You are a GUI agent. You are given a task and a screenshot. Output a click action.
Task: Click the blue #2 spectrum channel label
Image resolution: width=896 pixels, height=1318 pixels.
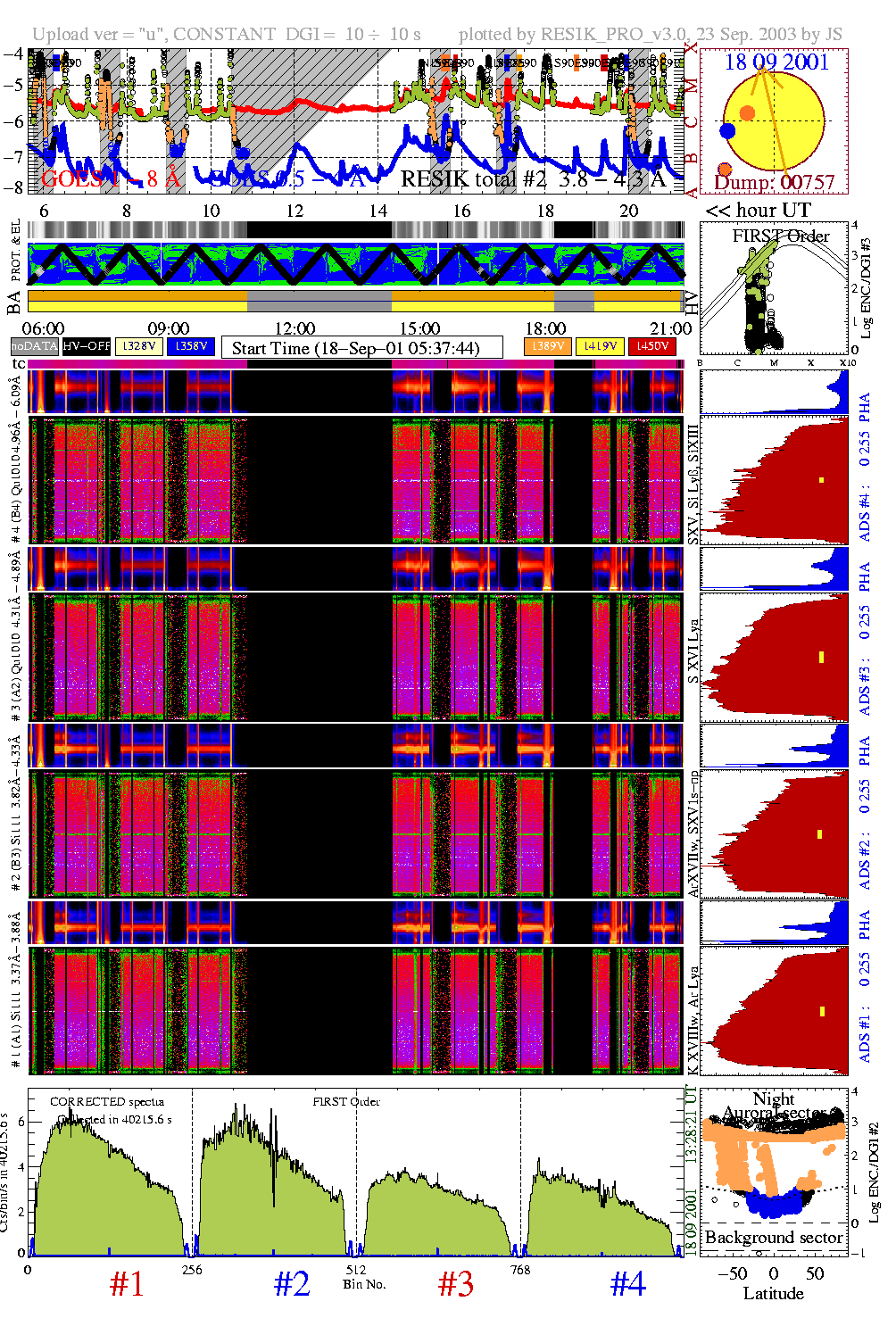(292, 1284)
